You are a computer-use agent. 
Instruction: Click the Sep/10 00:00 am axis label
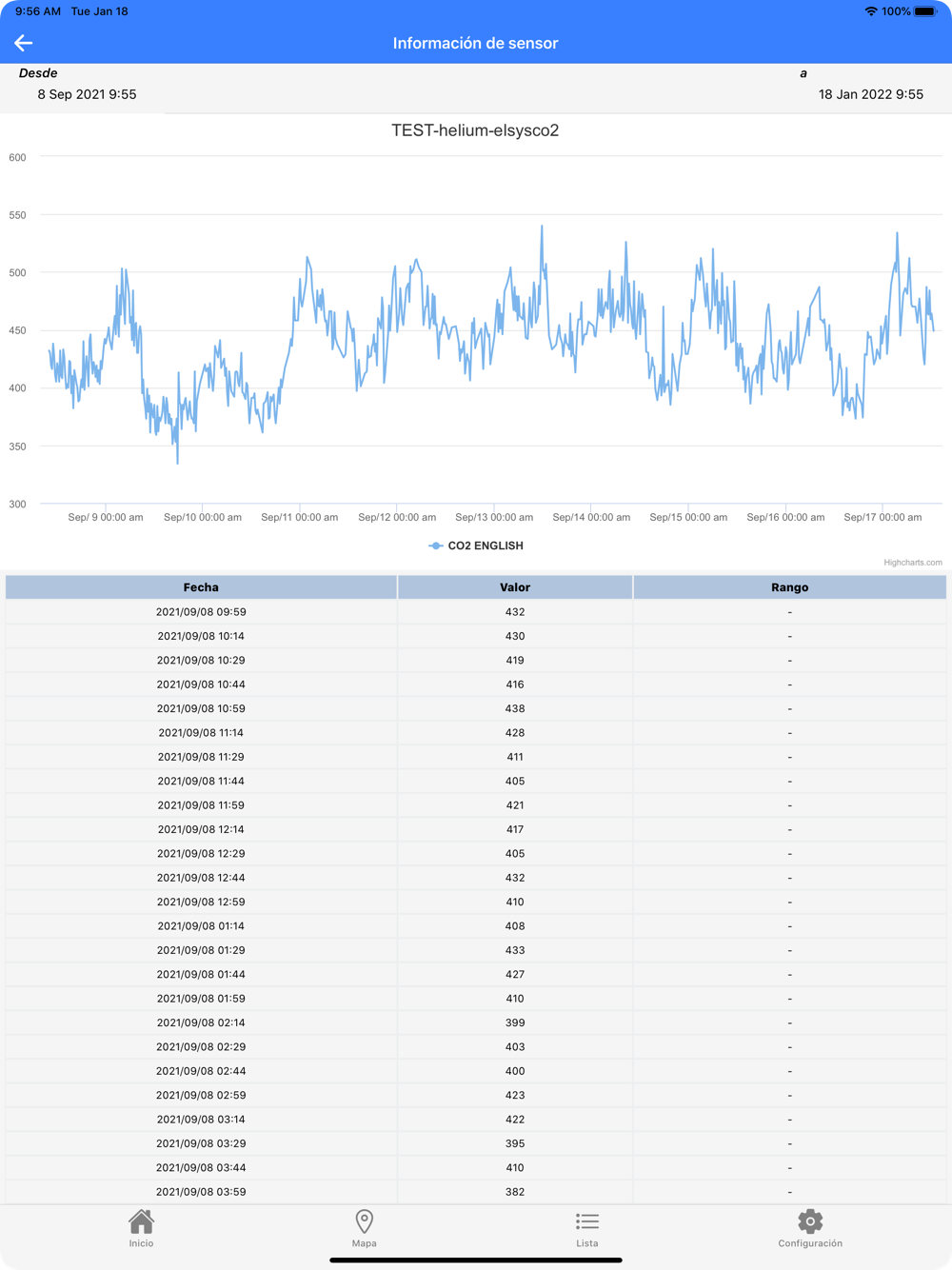[x=203, y=517]
